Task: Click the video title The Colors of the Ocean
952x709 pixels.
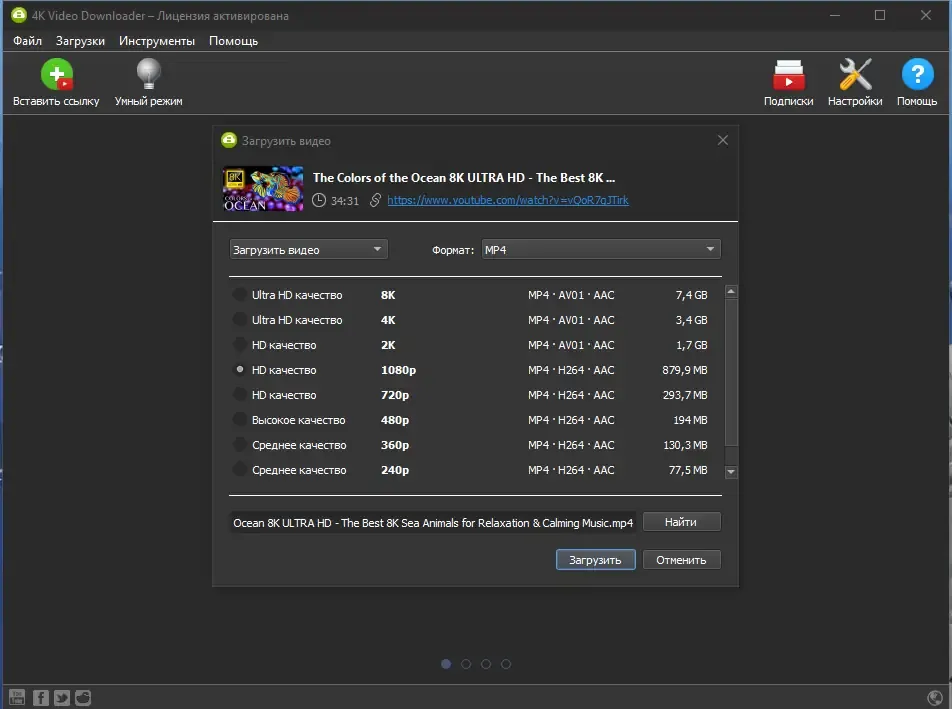Action: 464,178
